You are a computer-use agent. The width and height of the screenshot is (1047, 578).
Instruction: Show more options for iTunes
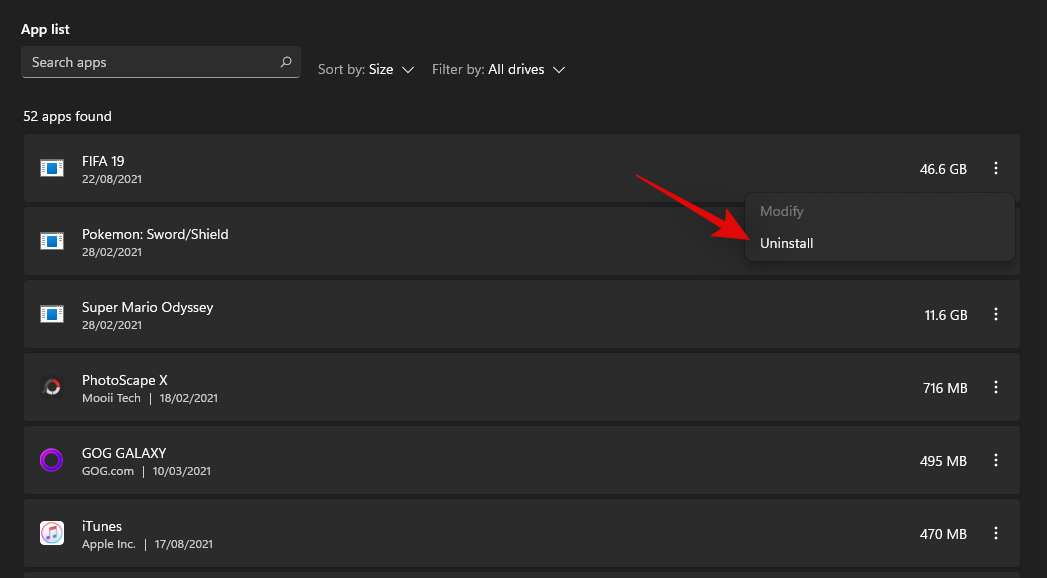[x=995, y=534]
